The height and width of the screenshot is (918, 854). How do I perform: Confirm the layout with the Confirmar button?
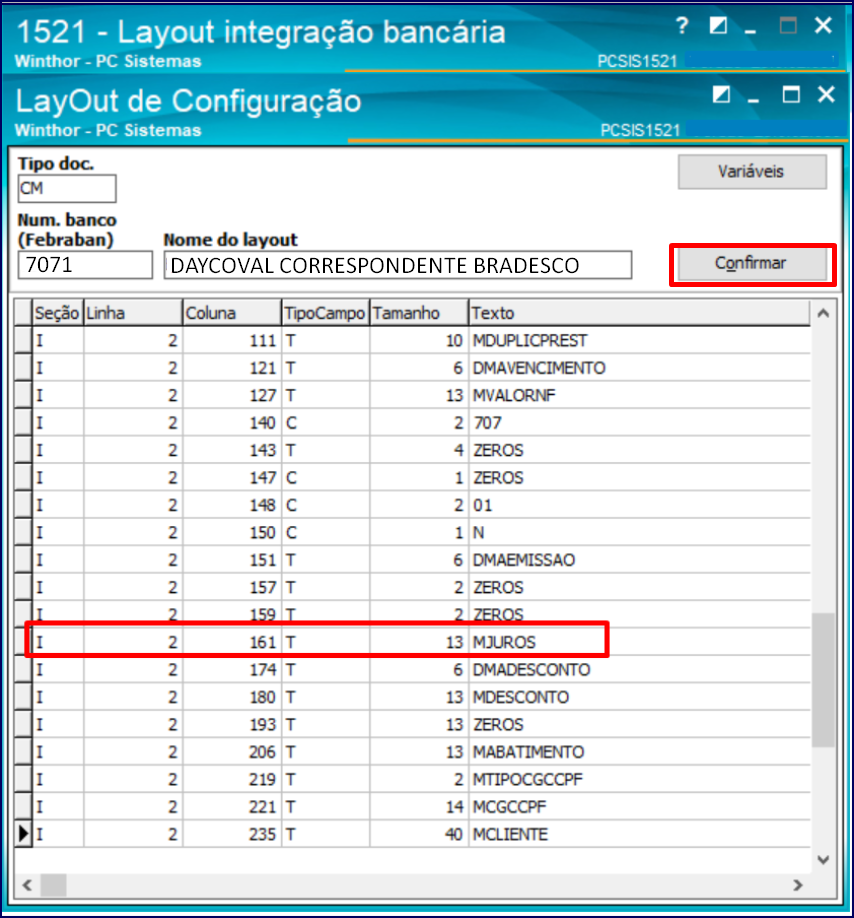point(752,264)
